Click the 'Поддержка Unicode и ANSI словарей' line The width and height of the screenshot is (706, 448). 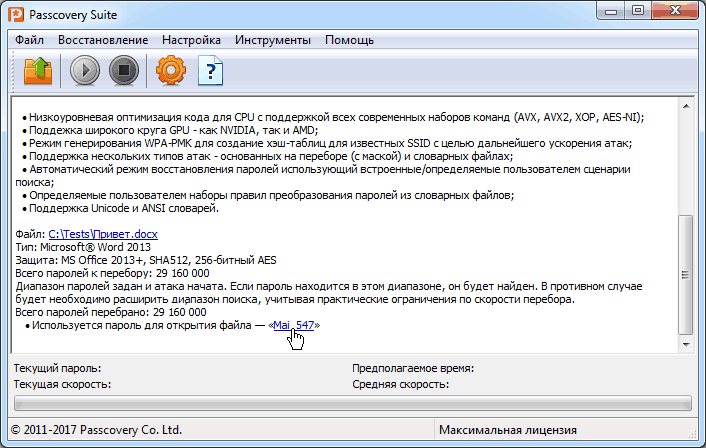121,208
